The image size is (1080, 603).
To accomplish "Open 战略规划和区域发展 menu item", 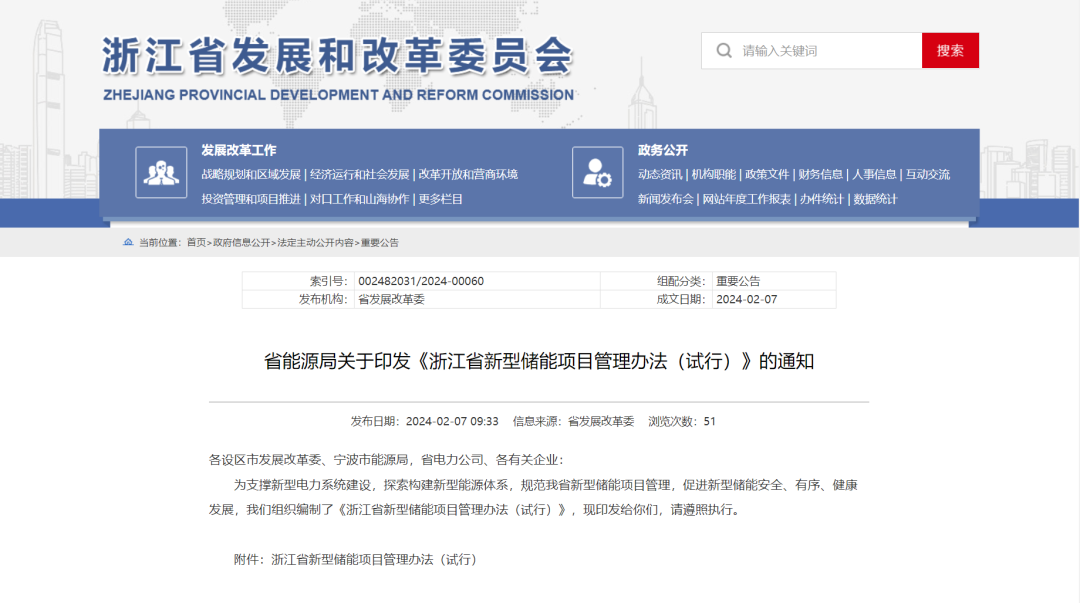I will click(251, 174).
